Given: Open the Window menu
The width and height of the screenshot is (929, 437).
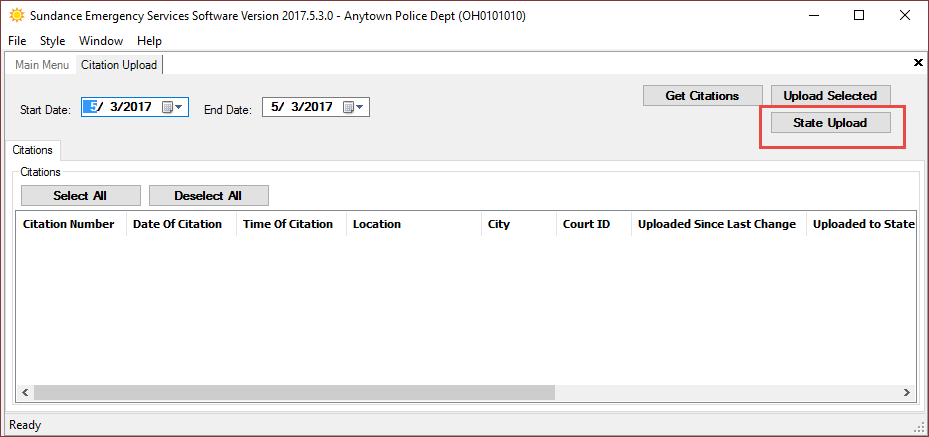Looking at the screenshot, I should [101, 41].
